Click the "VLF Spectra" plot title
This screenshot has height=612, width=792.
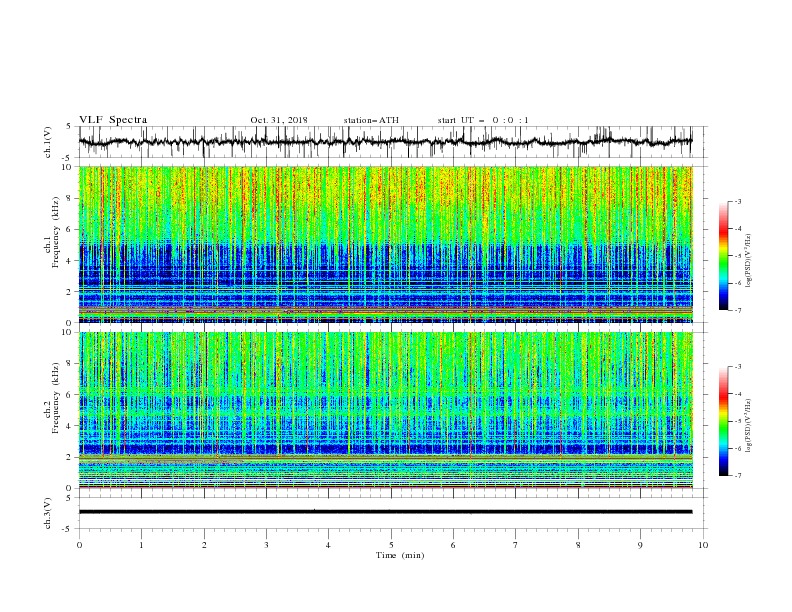[x=113, y=120]
